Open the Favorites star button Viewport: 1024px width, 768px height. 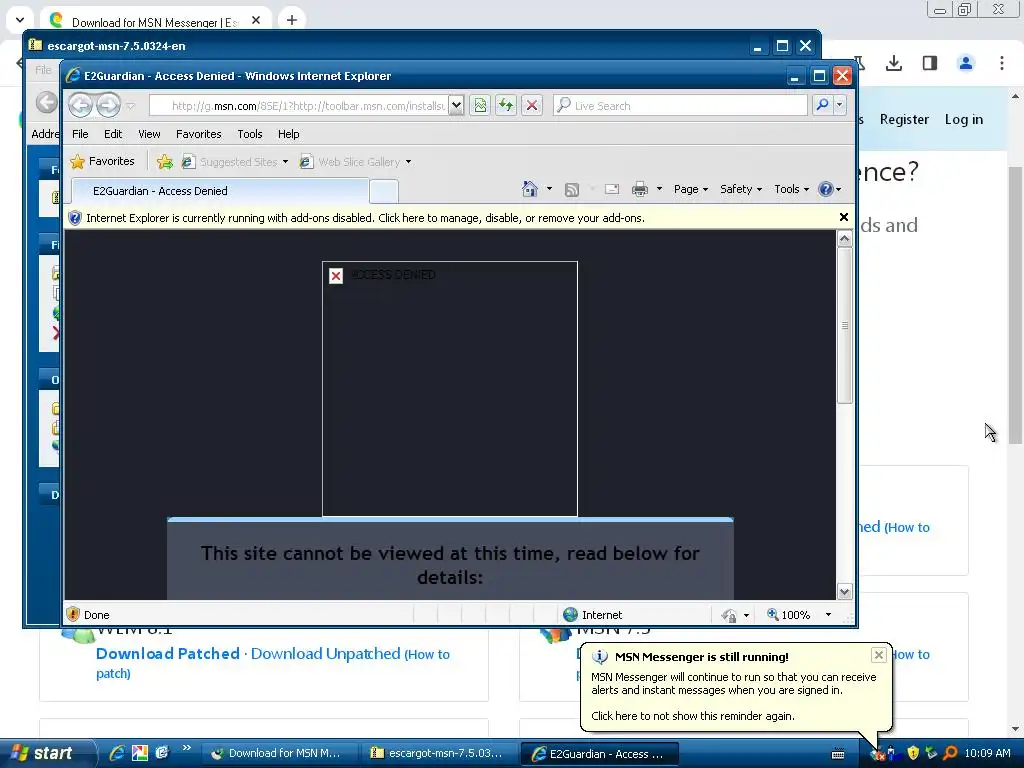[x=103, y=161]
